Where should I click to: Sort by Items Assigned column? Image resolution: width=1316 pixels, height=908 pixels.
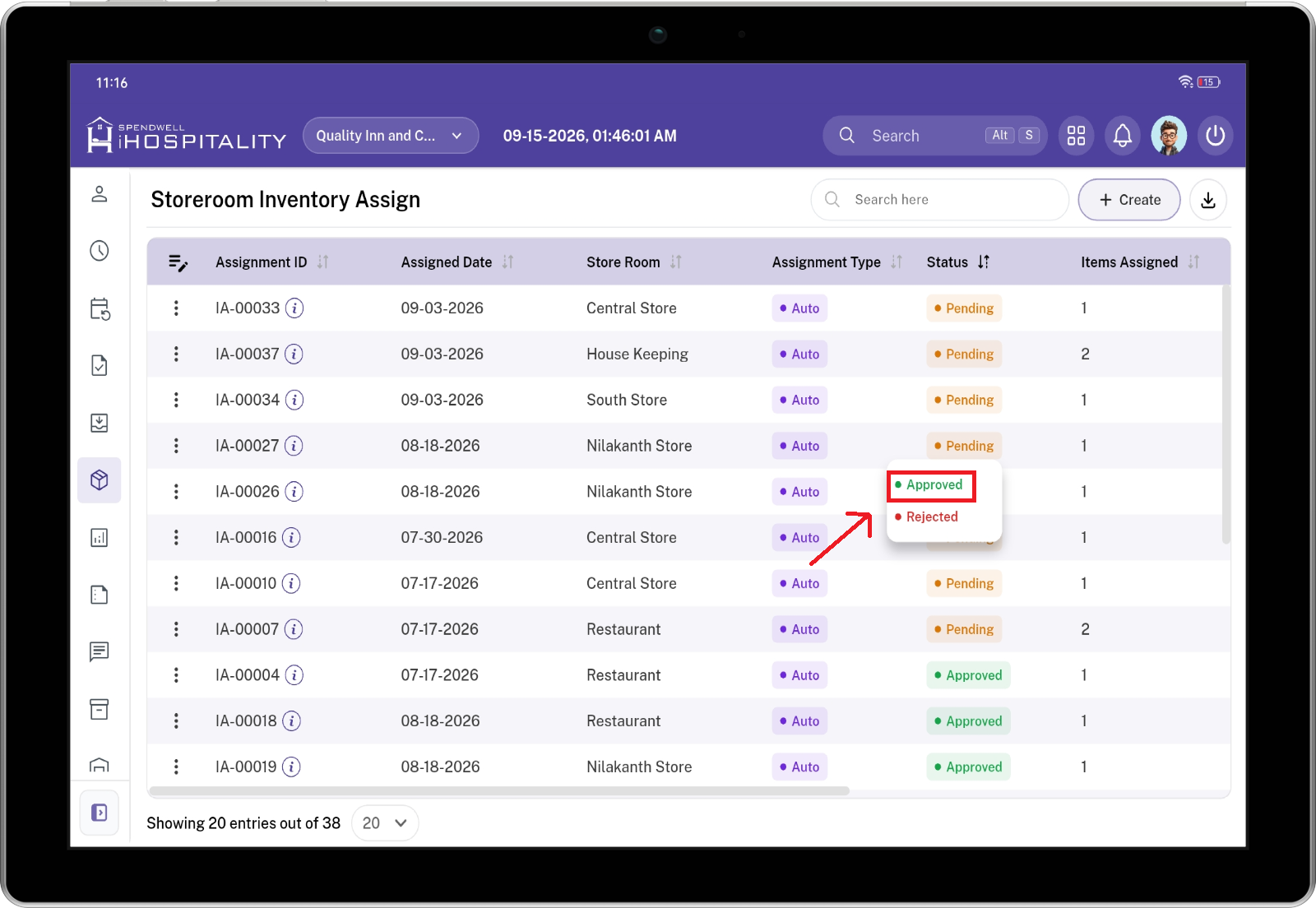pos(1193,262)
